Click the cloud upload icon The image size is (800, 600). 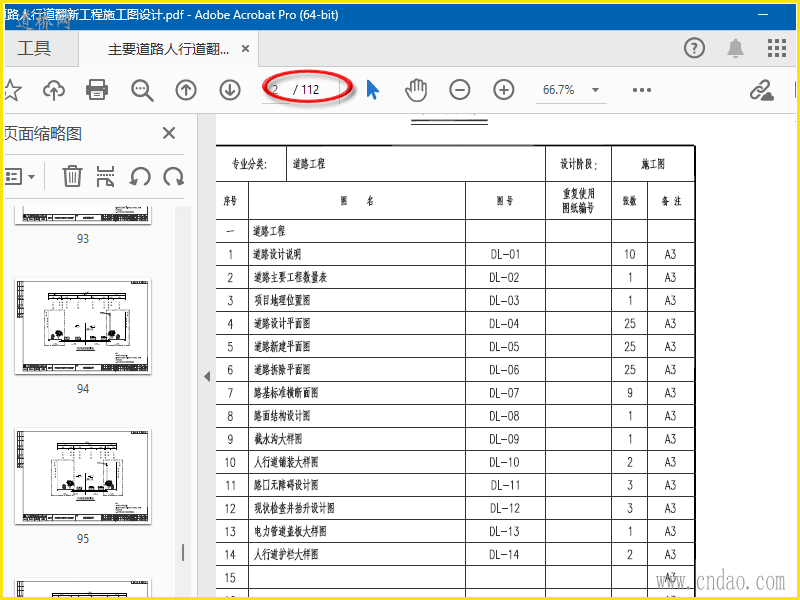tap(54, 90)
